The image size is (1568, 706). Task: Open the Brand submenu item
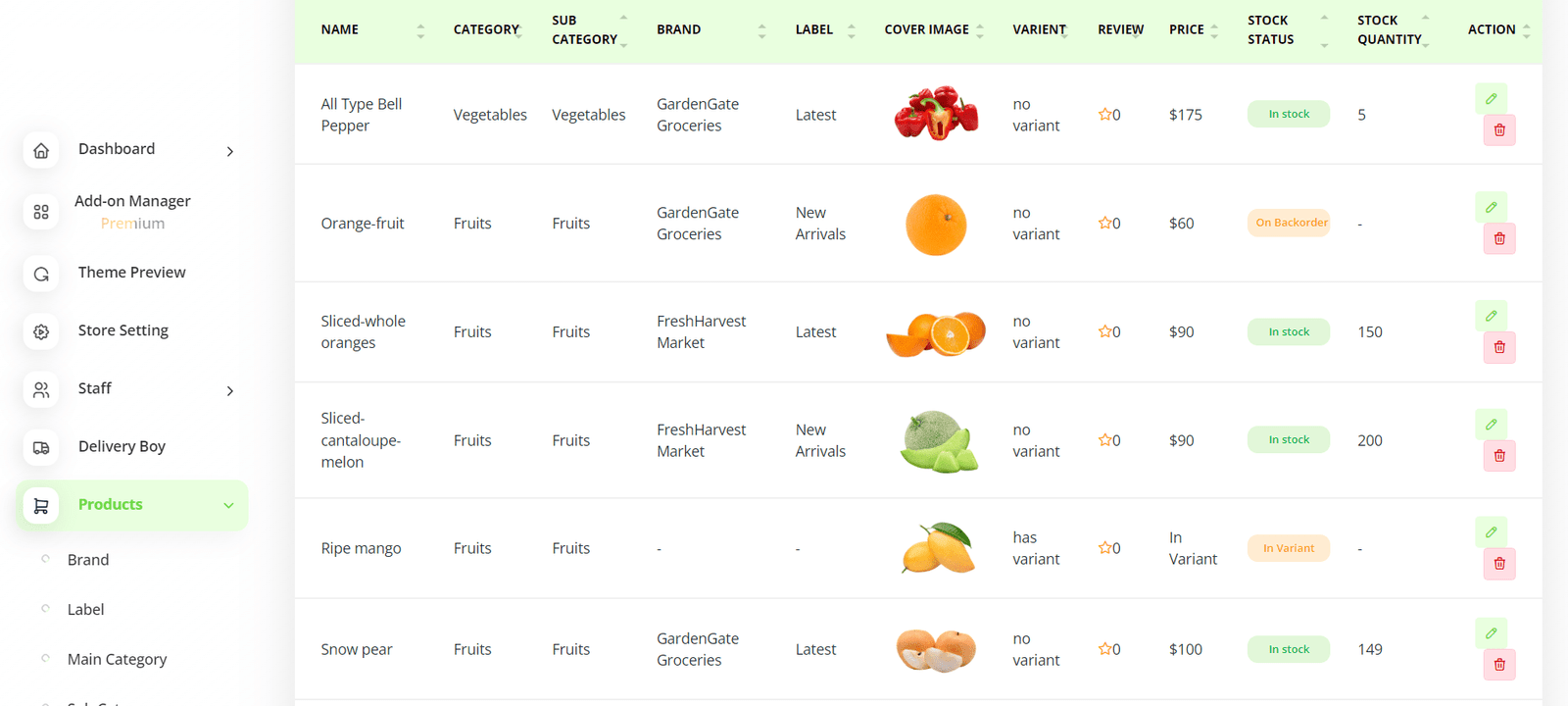pos(87,559)
